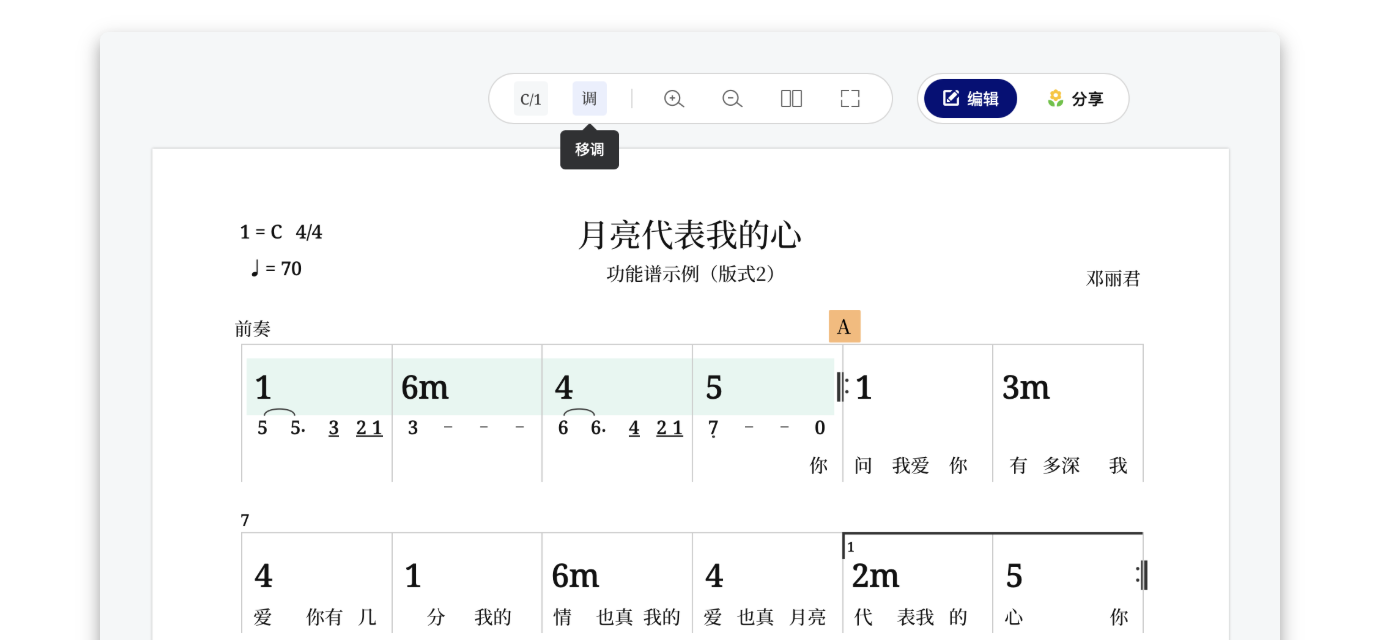
Task: Click the lyric 有 多深 我
Action: [x=1069, y=466]
